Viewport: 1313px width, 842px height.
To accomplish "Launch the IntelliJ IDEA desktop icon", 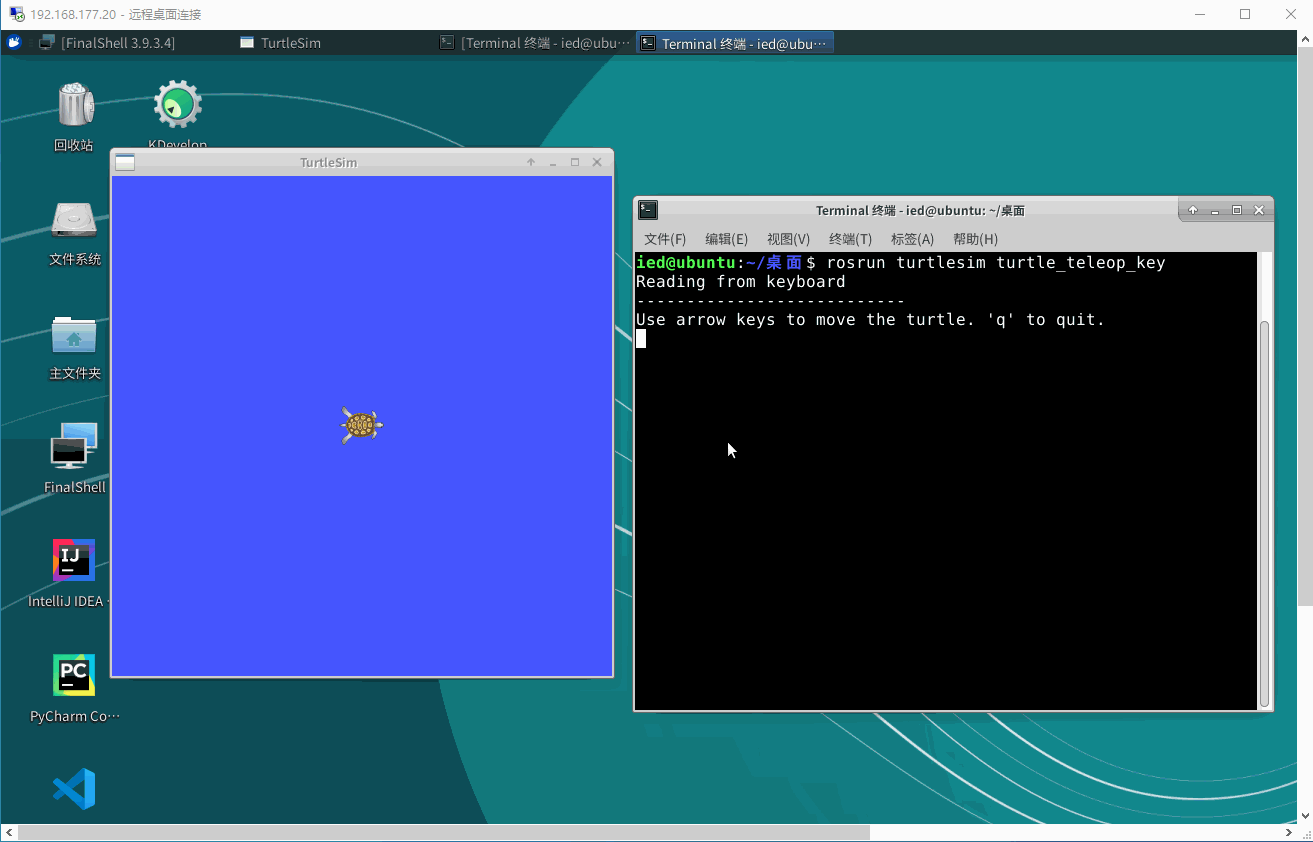I will [74, 560].
